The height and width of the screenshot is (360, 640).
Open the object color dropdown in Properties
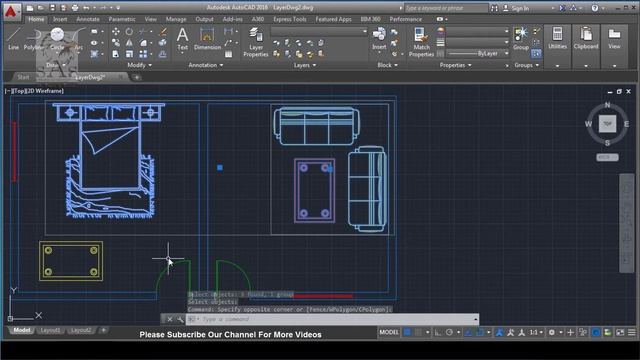[x=478, y=31]
